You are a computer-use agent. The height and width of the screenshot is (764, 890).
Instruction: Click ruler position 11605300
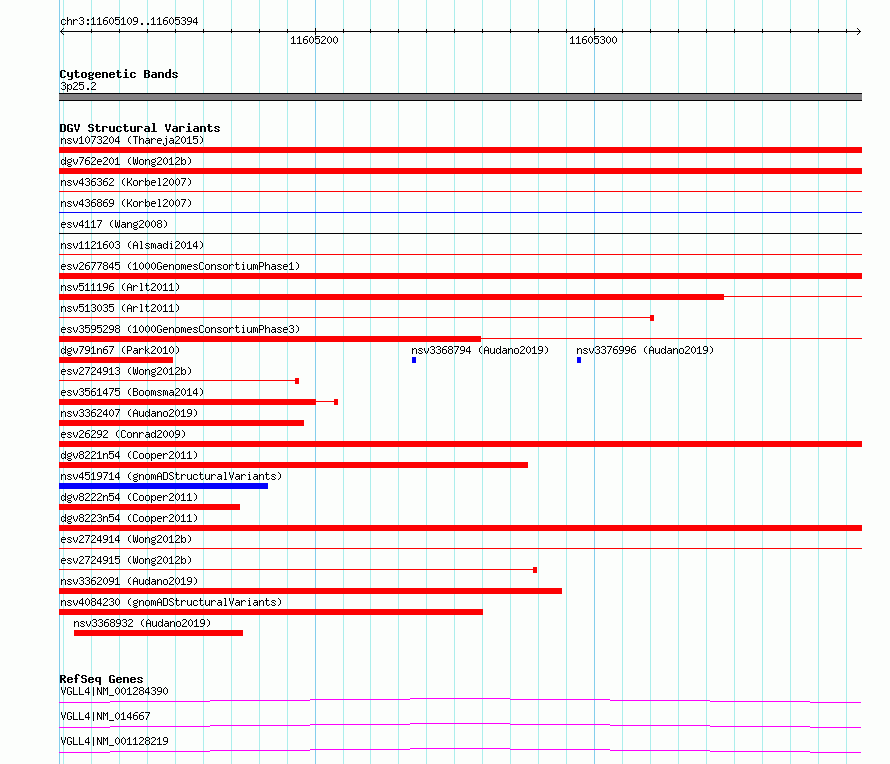point(593,40)
